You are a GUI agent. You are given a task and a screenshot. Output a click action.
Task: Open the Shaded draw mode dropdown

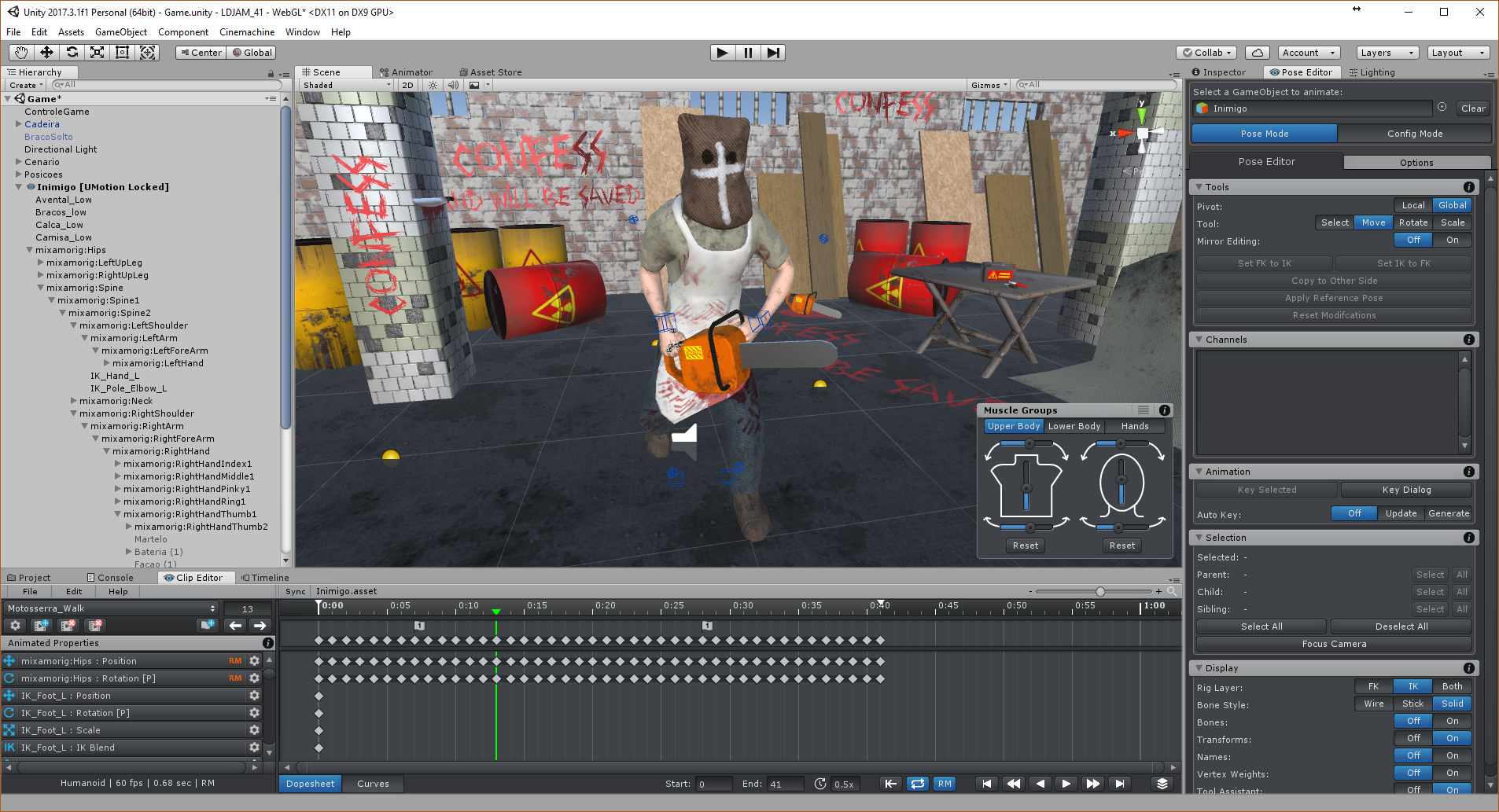pyautogui.click(x=346, y=85)
